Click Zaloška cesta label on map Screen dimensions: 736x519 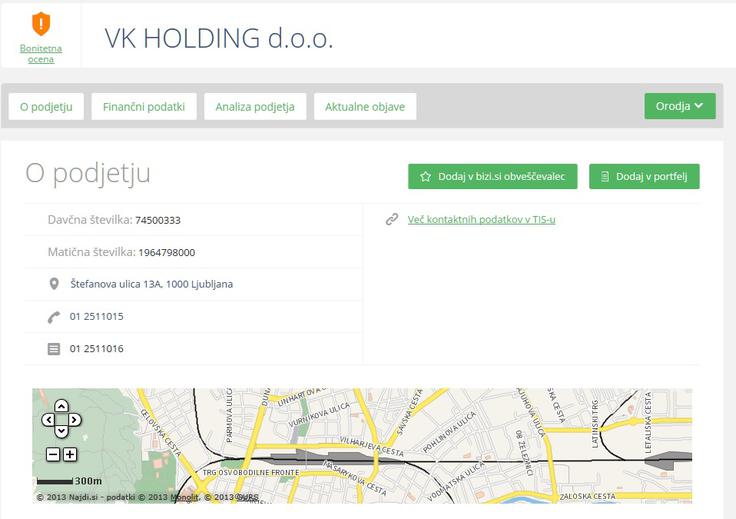tap(587, 496)
